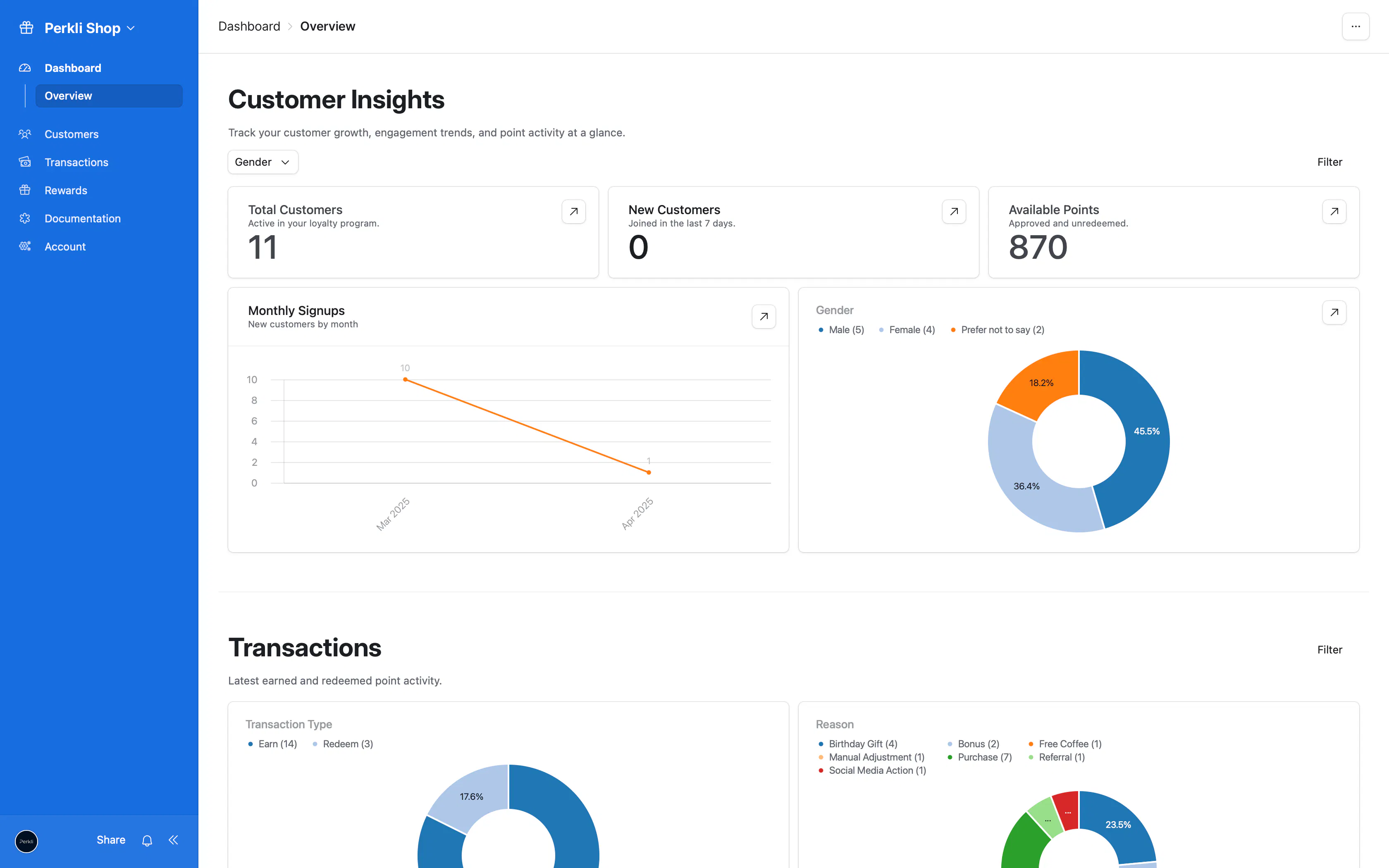1389x868 pixels.
Task: Collapse the sidebar with double-chevron icon
Action: 173,840
